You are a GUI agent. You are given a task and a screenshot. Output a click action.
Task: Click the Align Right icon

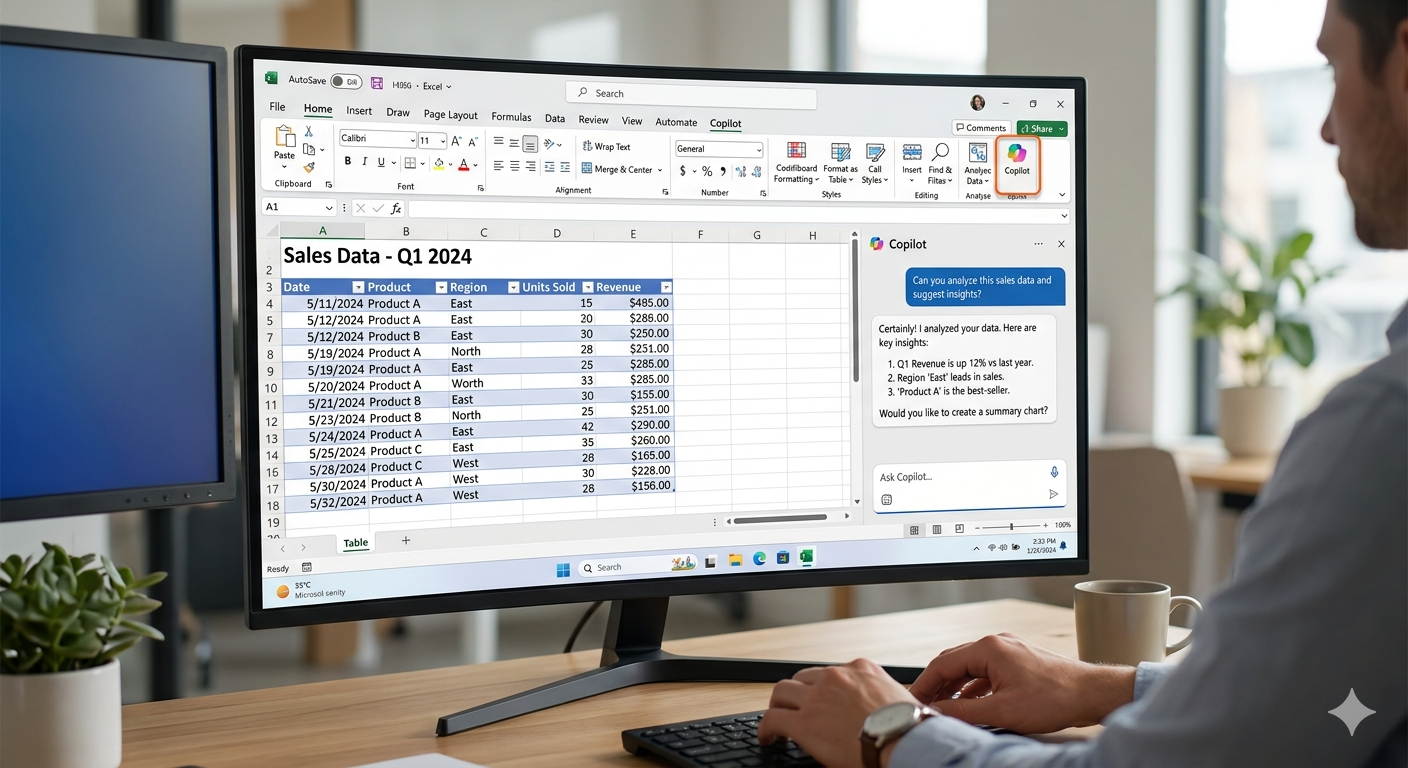tap(530, 166)
